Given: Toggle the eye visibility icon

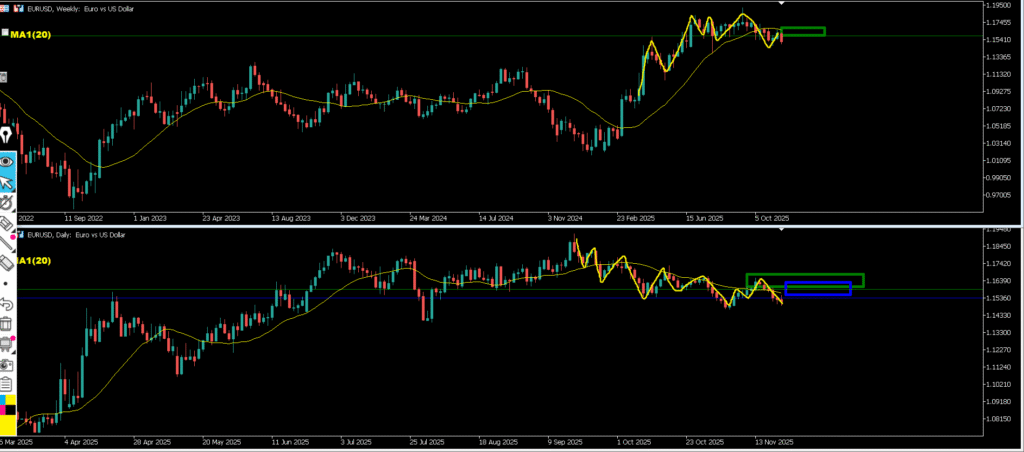Looking at the screenshot, I should point(7,161).
